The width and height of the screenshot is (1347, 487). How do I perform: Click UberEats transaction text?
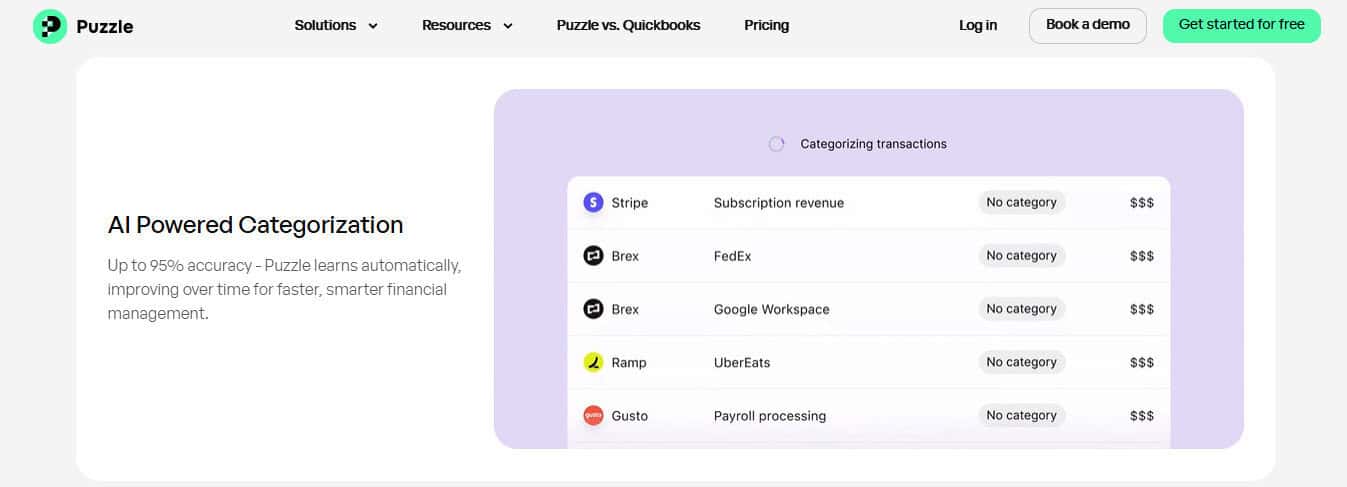[742, 363]
